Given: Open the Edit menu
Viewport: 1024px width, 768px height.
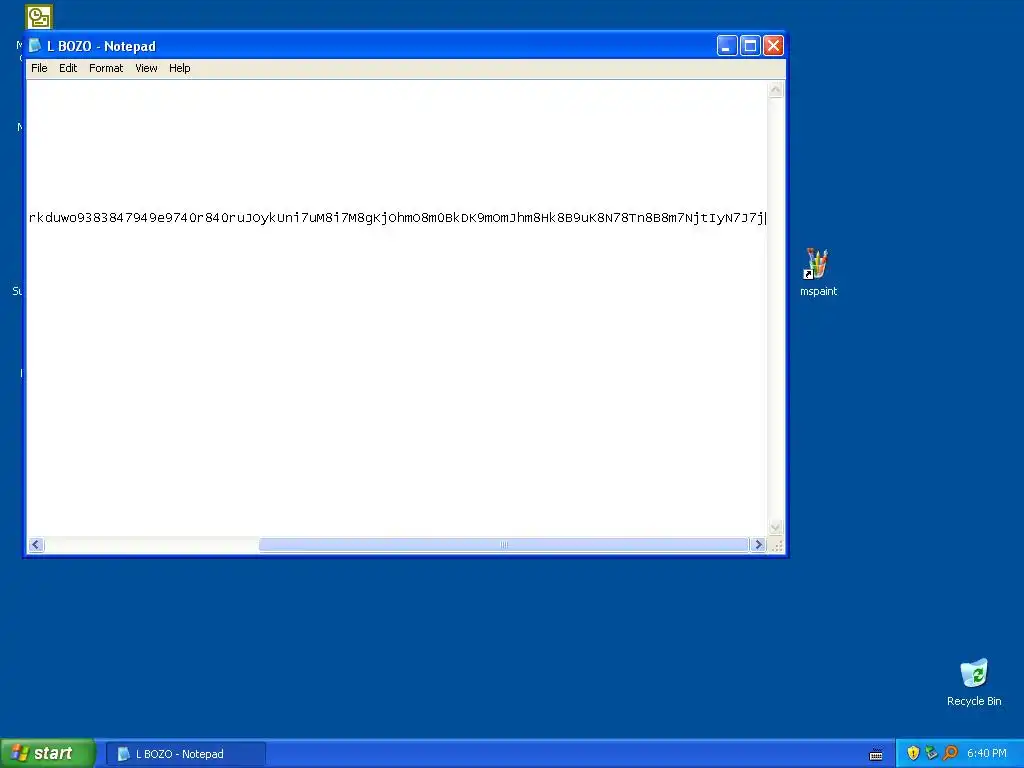Looking at the screenshot, I should point(68,68).
